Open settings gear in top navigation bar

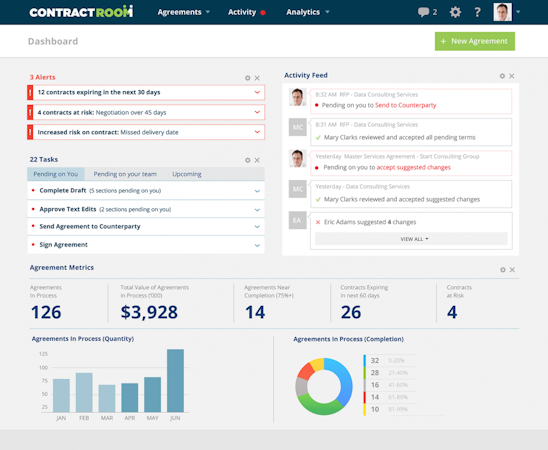(455, 12)
